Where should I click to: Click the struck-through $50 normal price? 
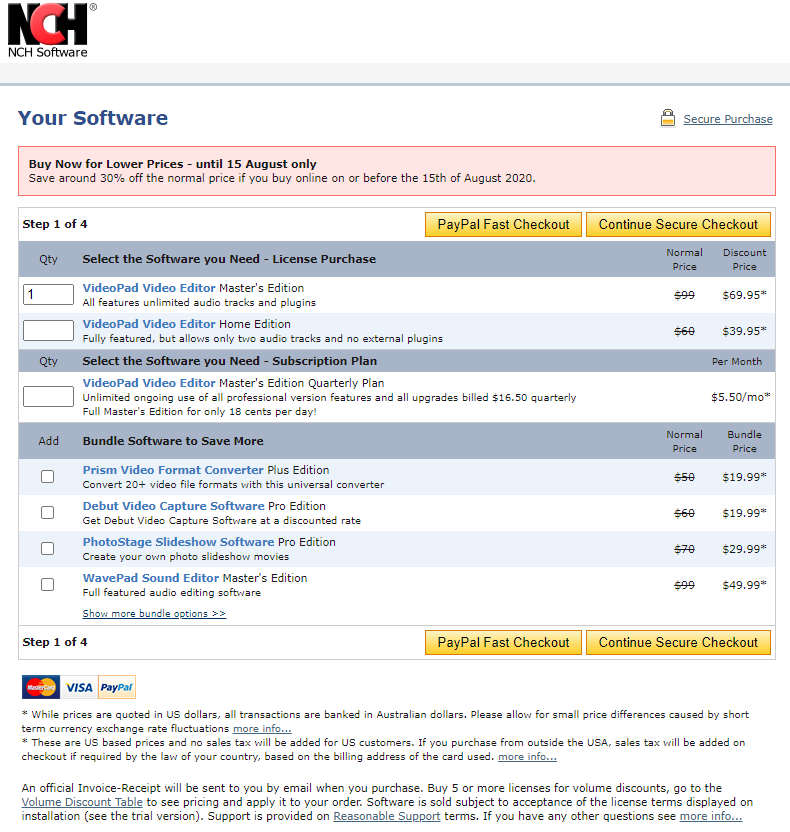click(x=684, y=477)
